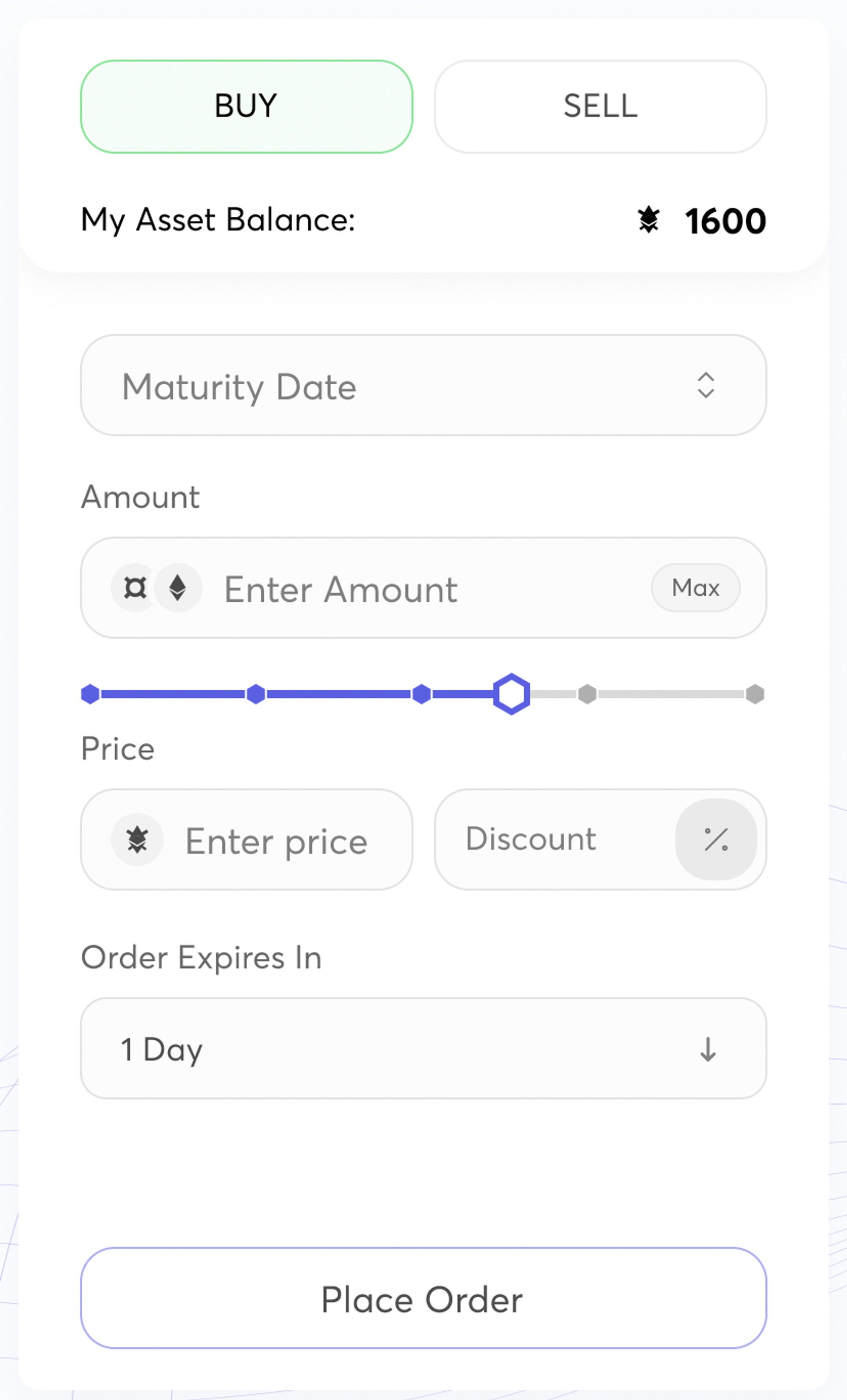Click the Ethereum icon in Amount field
Screen dimensions: 847x1400
(x=178, y=587)
